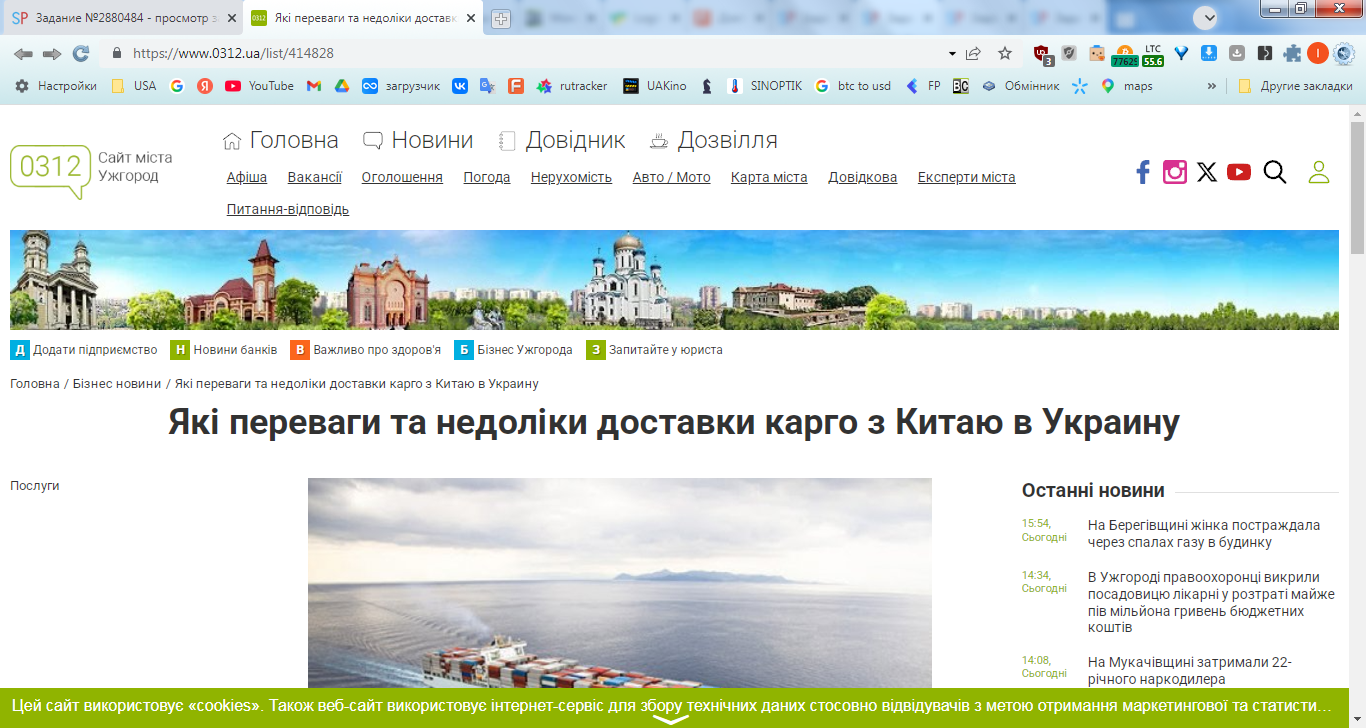This screenshot has height=728, width=1366.
Task: Open the rutracker bookmark
Action: 572,86
